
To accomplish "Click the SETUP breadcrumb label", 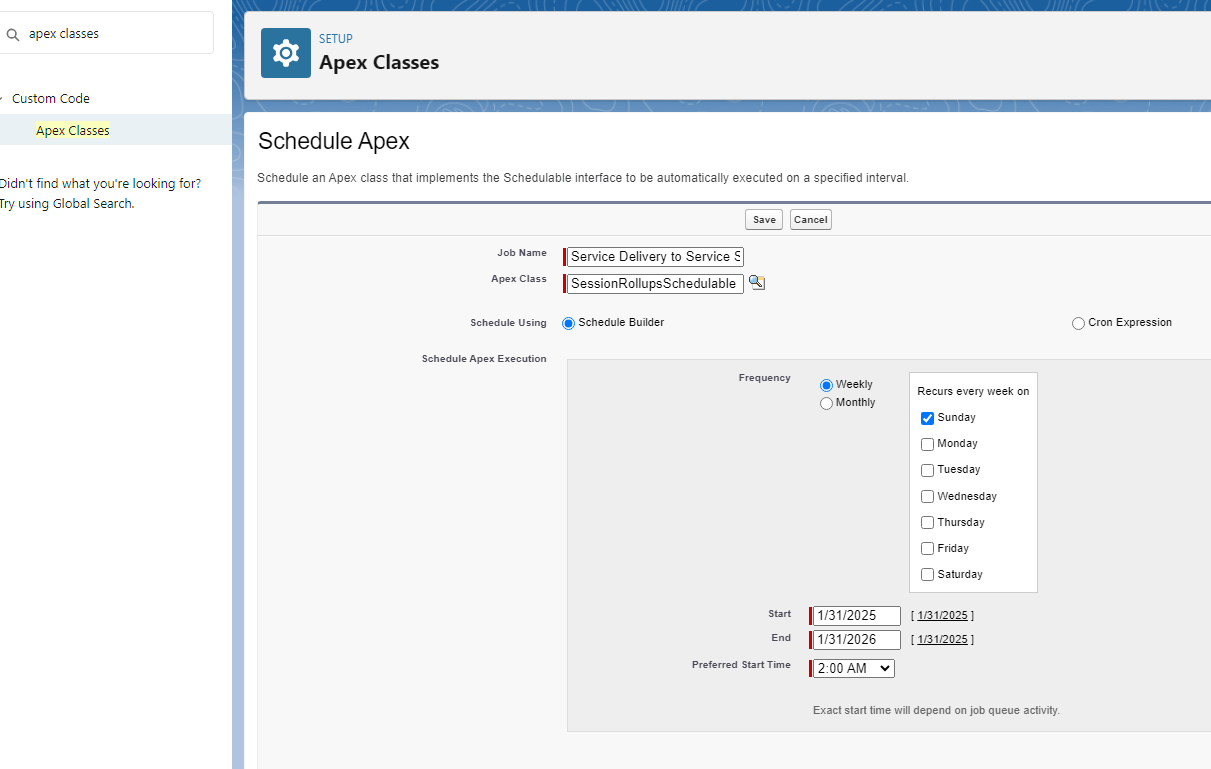I will [x=336, y=39].
